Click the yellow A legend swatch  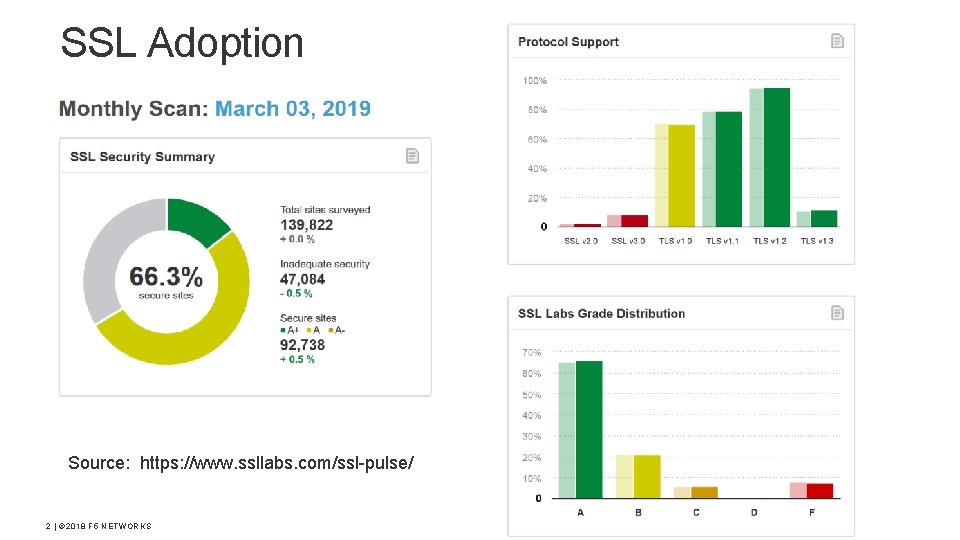[309, 331]
